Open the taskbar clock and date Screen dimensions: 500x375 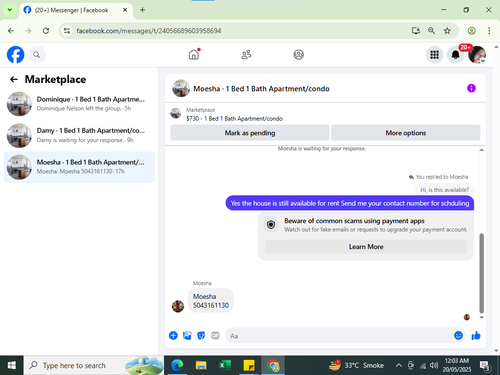[457, 365]
